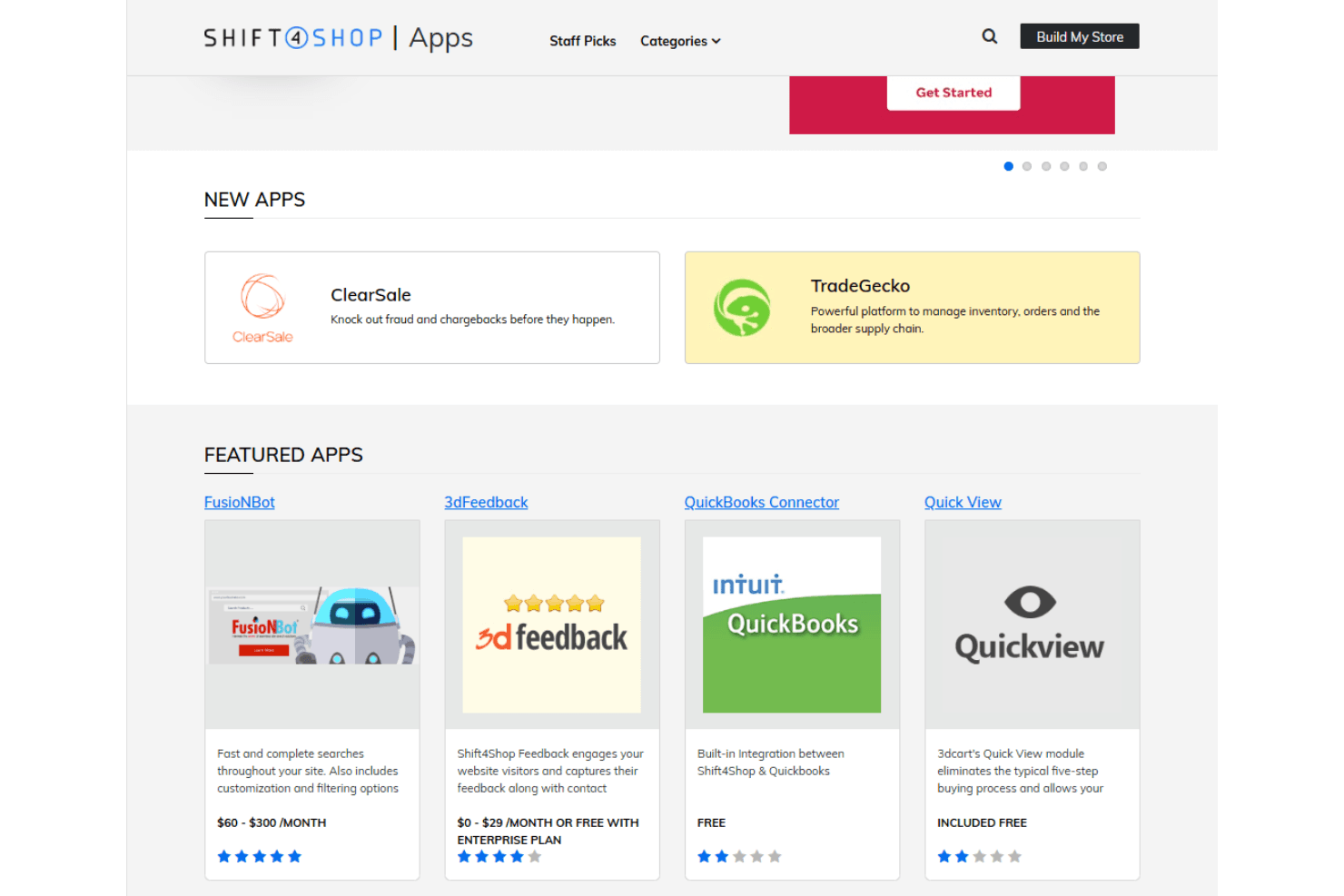Click the 'INCLUDED FREE' price label

click(982, 822)
